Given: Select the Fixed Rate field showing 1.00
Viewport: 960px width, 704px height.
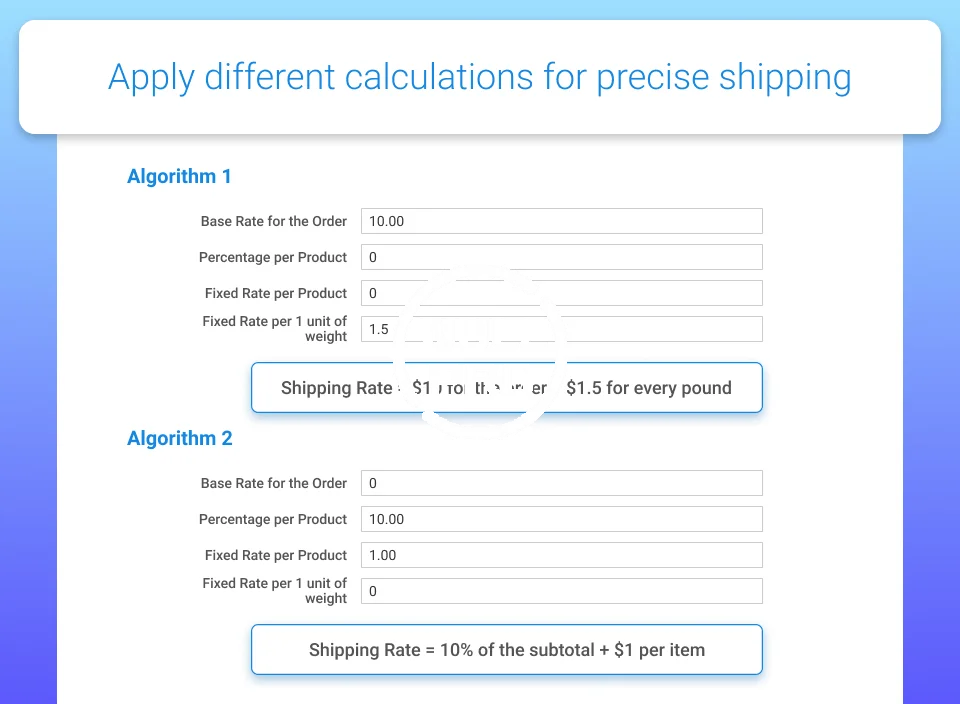Looking at the screenshot, I should (x=561, y=555).
